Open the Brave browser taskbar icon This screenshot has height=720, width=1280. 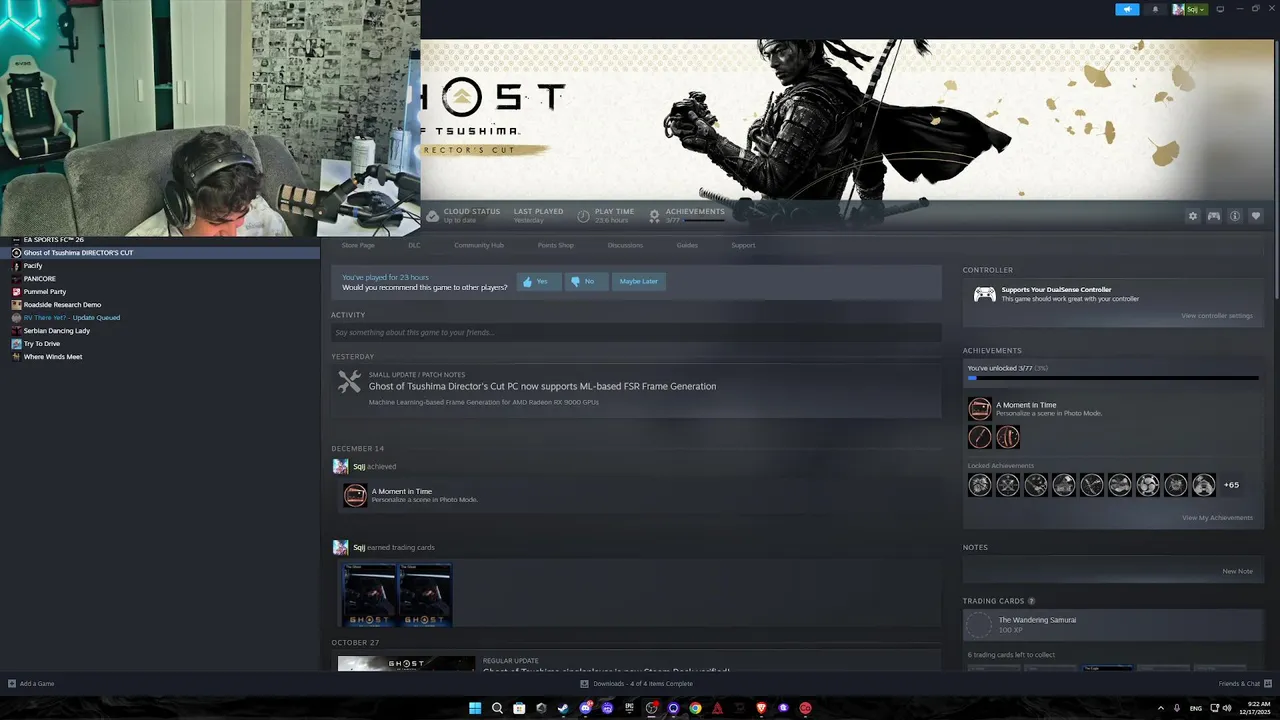[x=761, y=708]
